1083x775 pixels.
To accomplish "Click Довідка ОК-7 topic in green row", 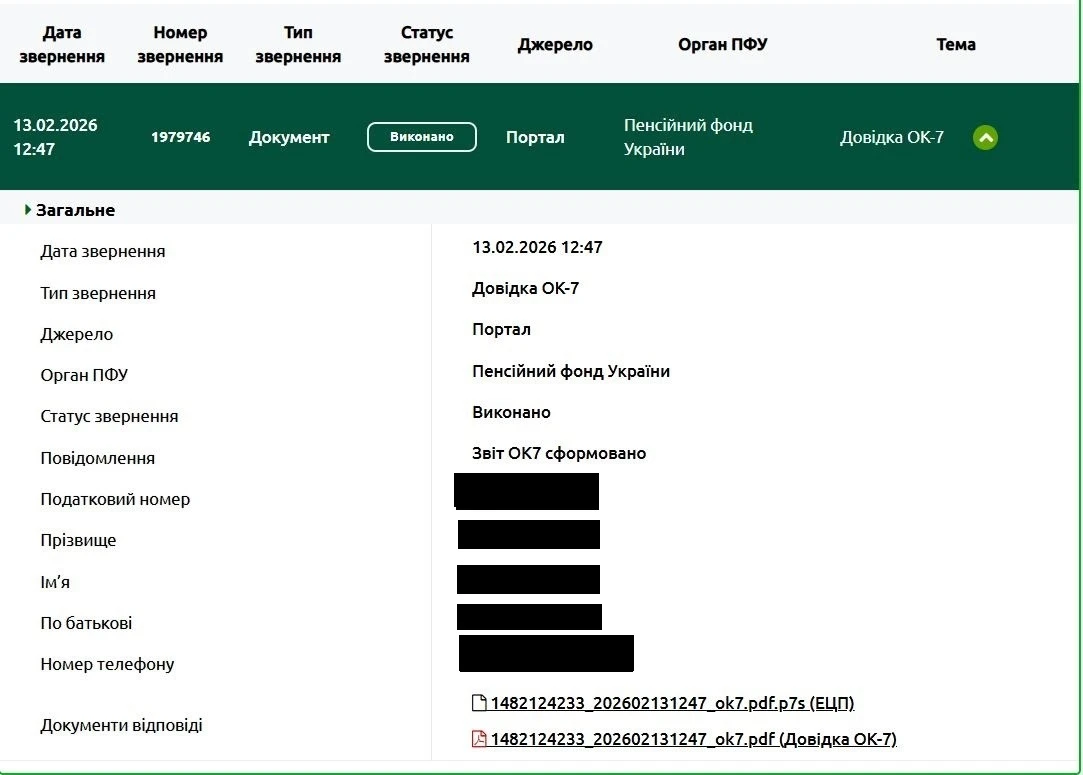I will coord(891,138).
